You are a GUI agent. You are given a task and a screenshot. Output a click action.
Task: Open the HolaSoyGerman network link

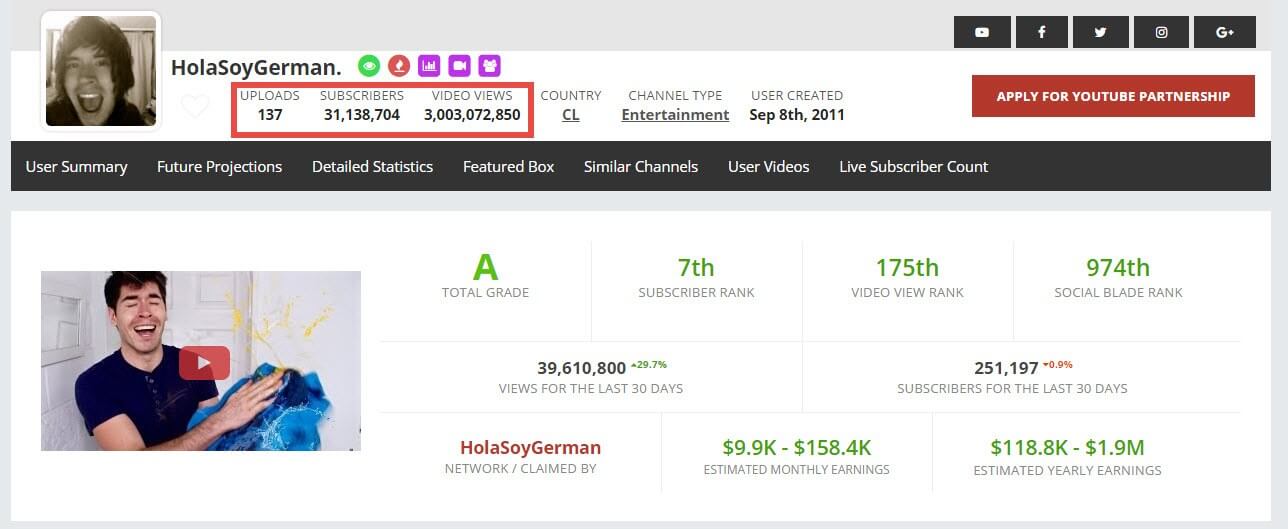click(x=530, y=447)
